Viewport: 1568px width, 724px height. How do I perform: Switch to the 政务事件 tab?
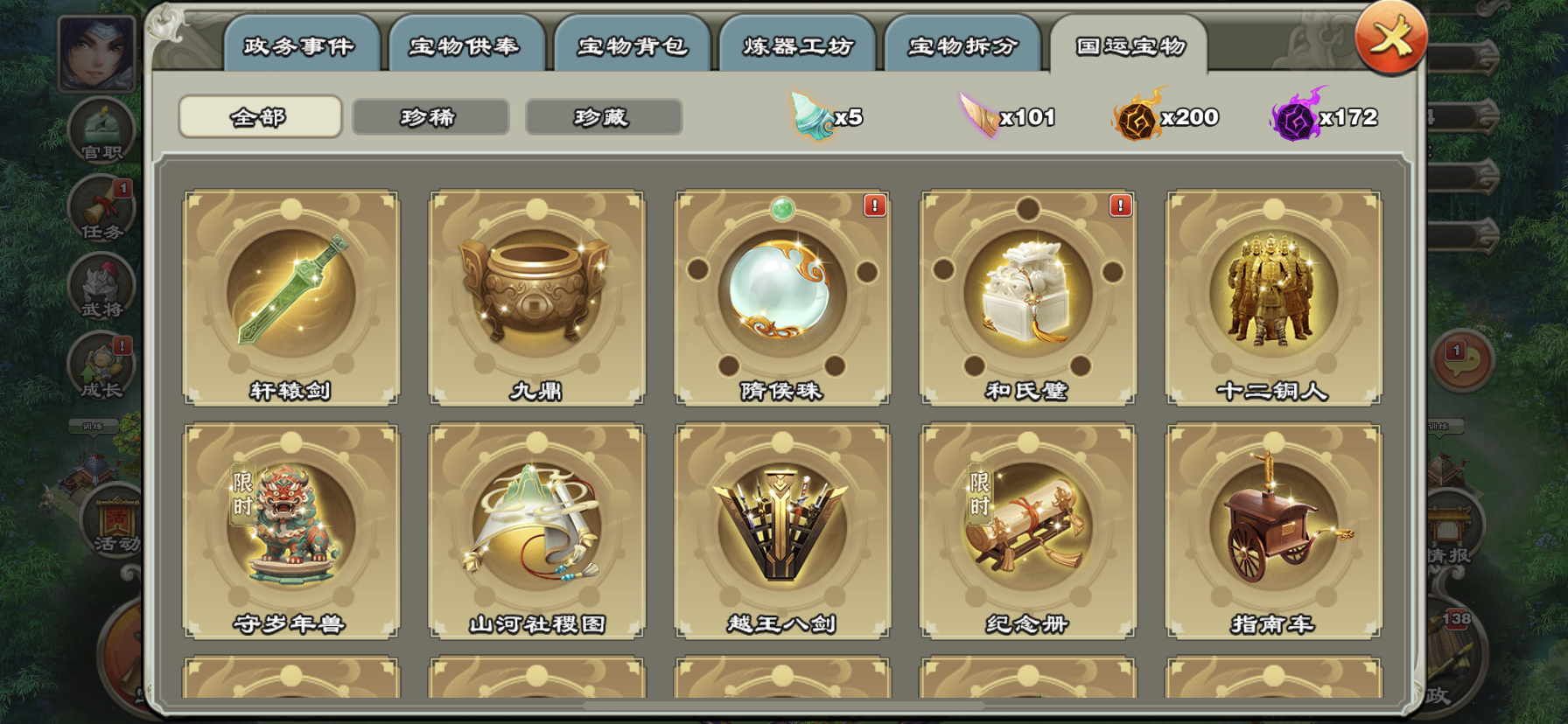(x=300, y=45)
